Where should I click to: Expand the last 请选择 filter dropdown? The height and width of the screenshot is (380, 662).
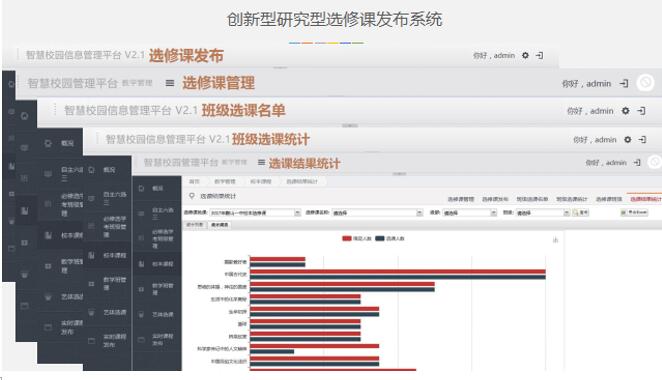point(543,213)
